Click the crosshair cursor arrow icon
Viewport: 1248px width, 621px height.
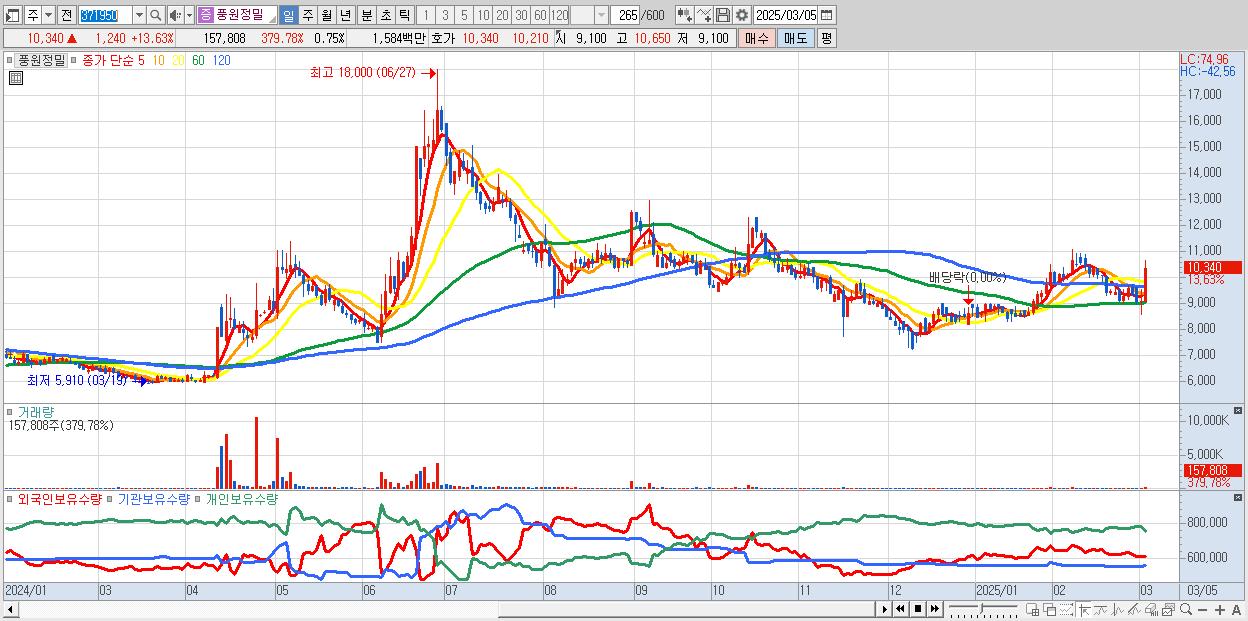(x=1084, y=609)
